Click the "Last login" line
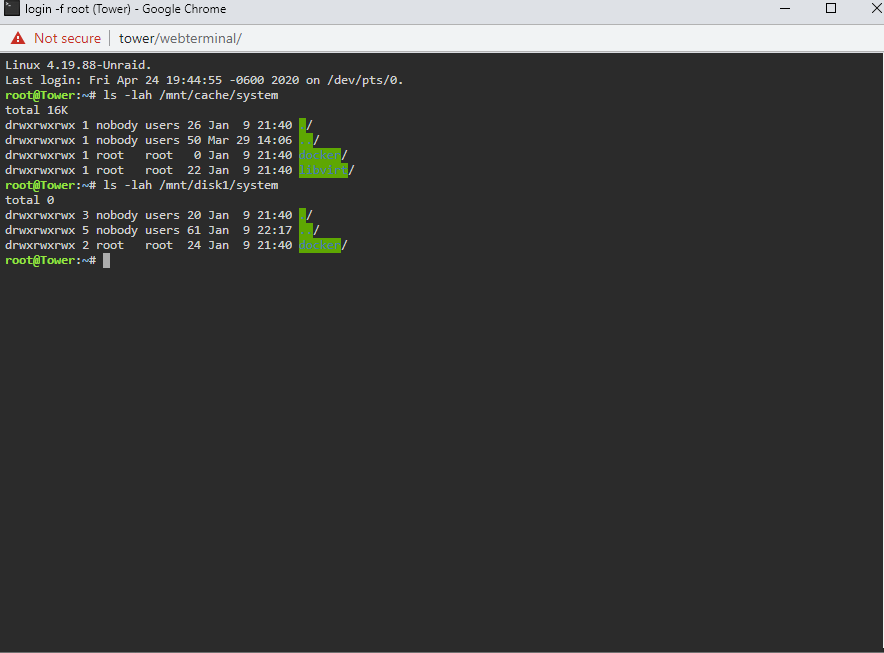884x653 pixels. point(204,80)
